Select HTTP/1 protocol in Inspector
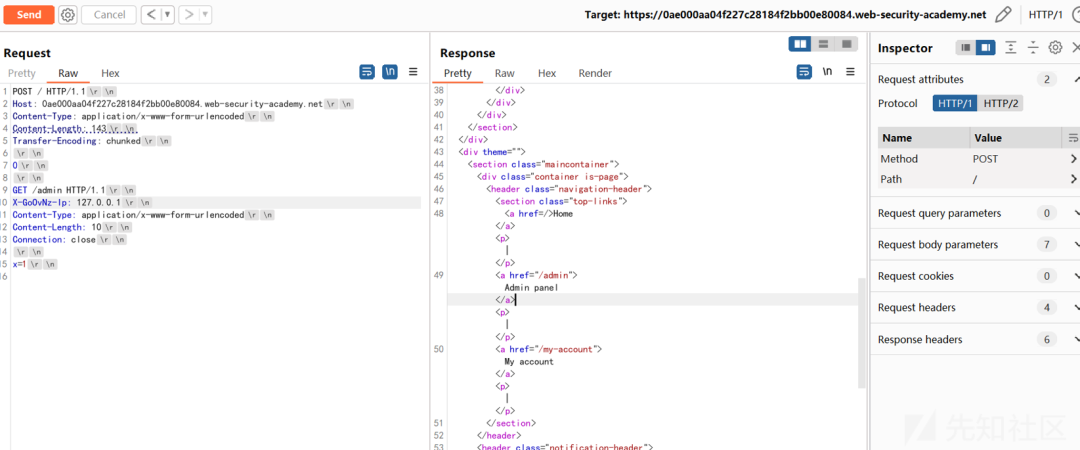The height and width of the screenshot is (450, 1080). point(955,103)
